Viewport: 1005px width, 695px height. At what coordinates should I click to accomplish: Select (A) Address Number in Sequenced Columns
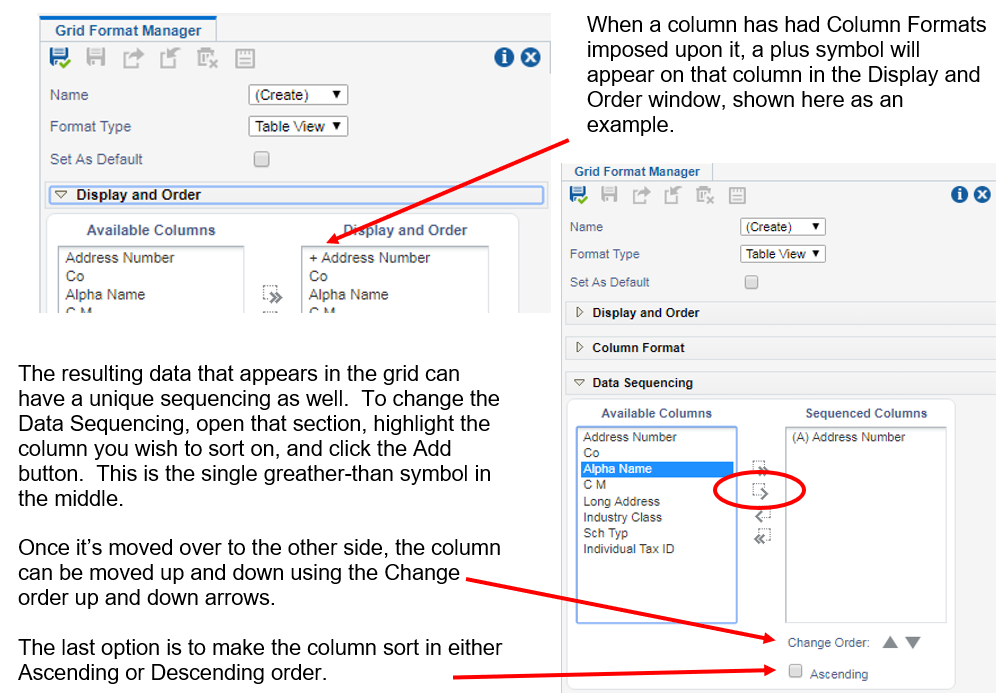tap(848, 437)
